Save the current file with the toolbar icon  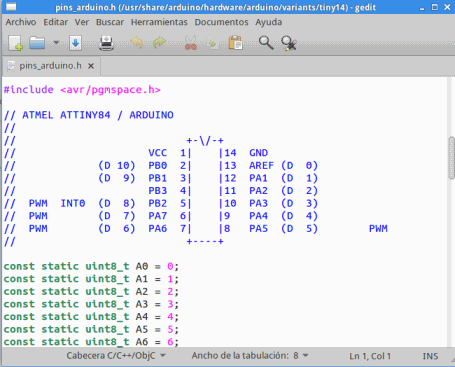click(75, 43)
